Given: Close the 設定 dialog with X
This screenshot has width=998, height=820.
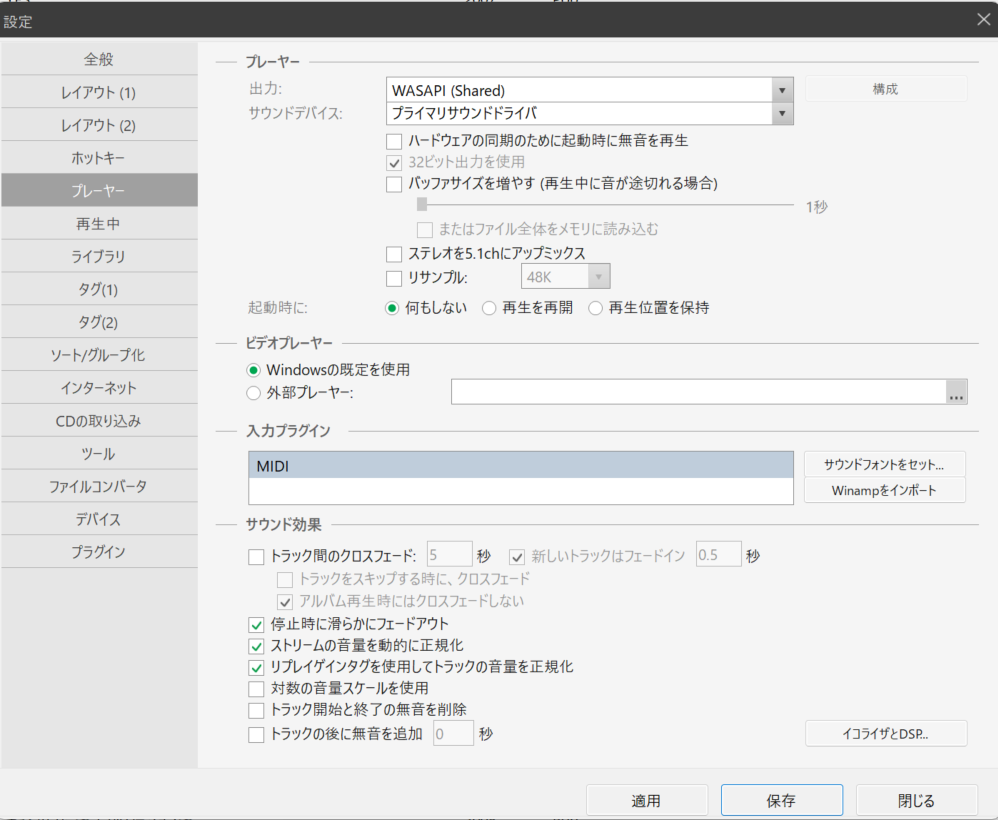Looking at the screenshot, I should point(983,18).
